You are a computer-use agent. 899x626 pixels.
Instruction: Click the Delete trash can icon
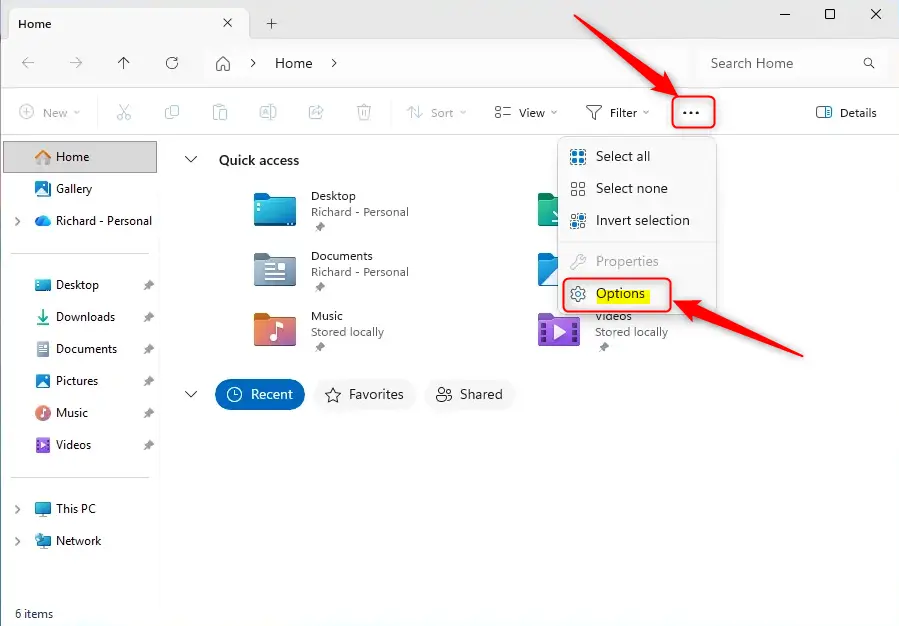click(364, 112)
